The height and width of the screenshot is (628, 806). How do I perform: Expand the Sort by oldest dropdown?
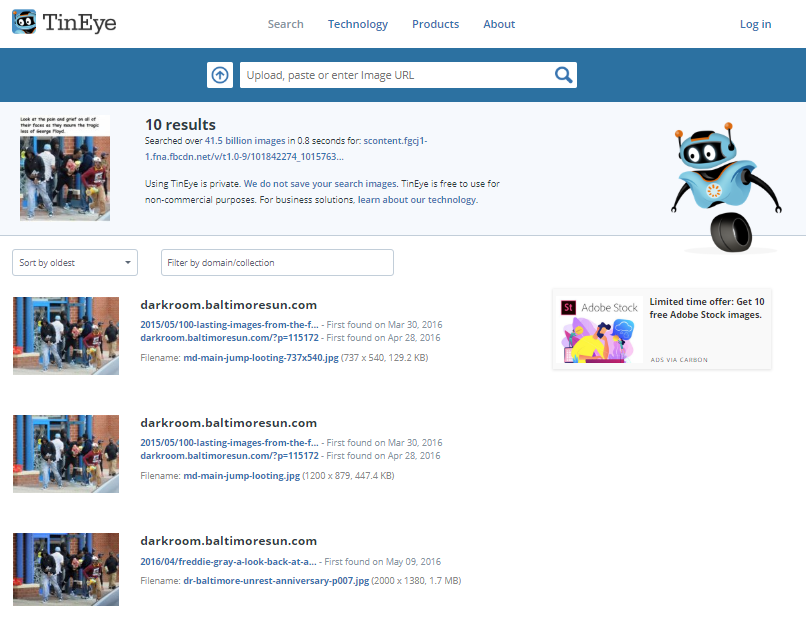click(75, 263)
